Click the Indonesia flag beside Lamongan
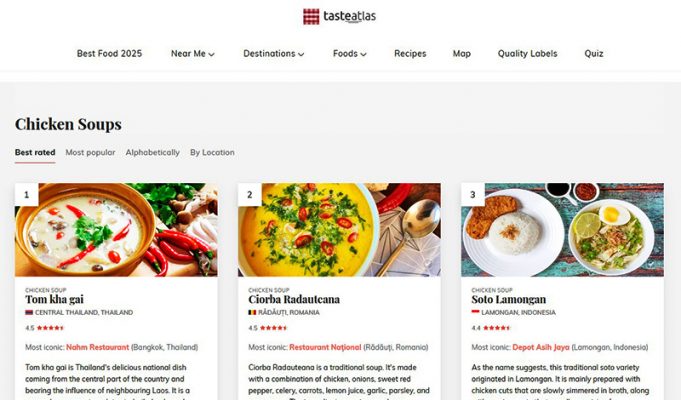Image resolution: width=681 pixels, height=400 pixels. 476,312
